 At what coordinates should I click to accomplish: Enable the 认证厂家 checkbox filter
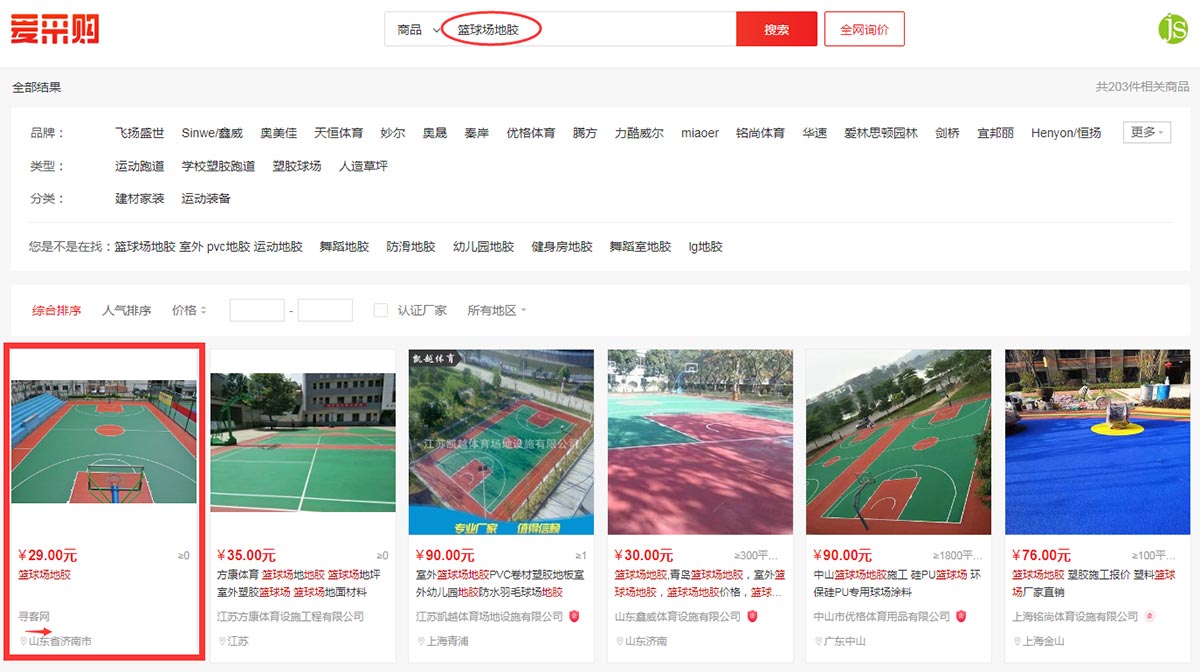coord(381,310)
